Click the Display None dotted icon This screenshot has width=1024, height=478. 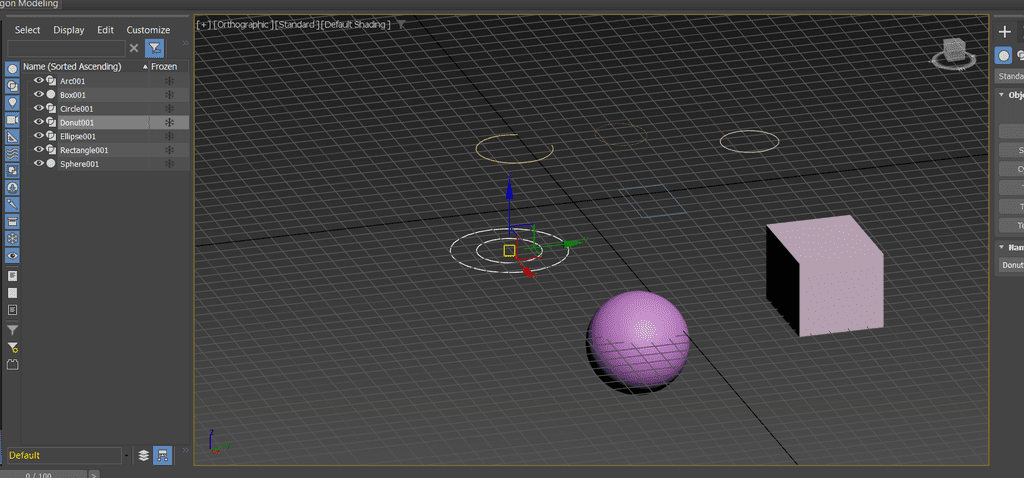tap(12, 293)
